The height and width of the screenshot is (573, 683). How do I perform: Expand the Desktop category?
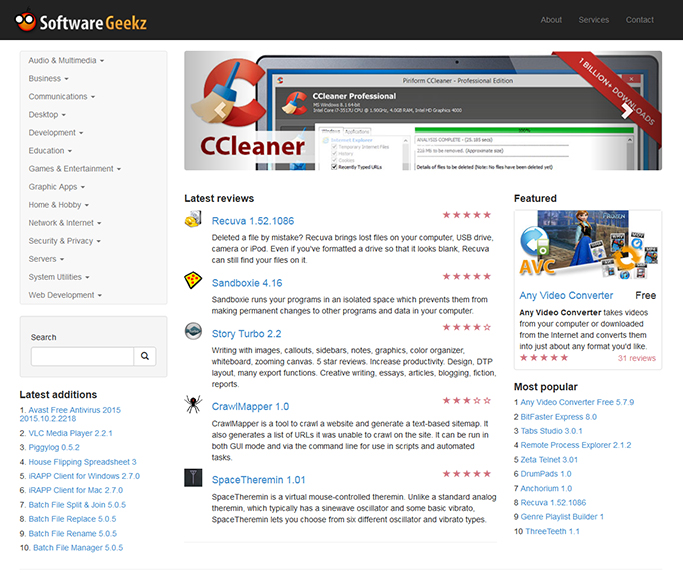(47, 115)
